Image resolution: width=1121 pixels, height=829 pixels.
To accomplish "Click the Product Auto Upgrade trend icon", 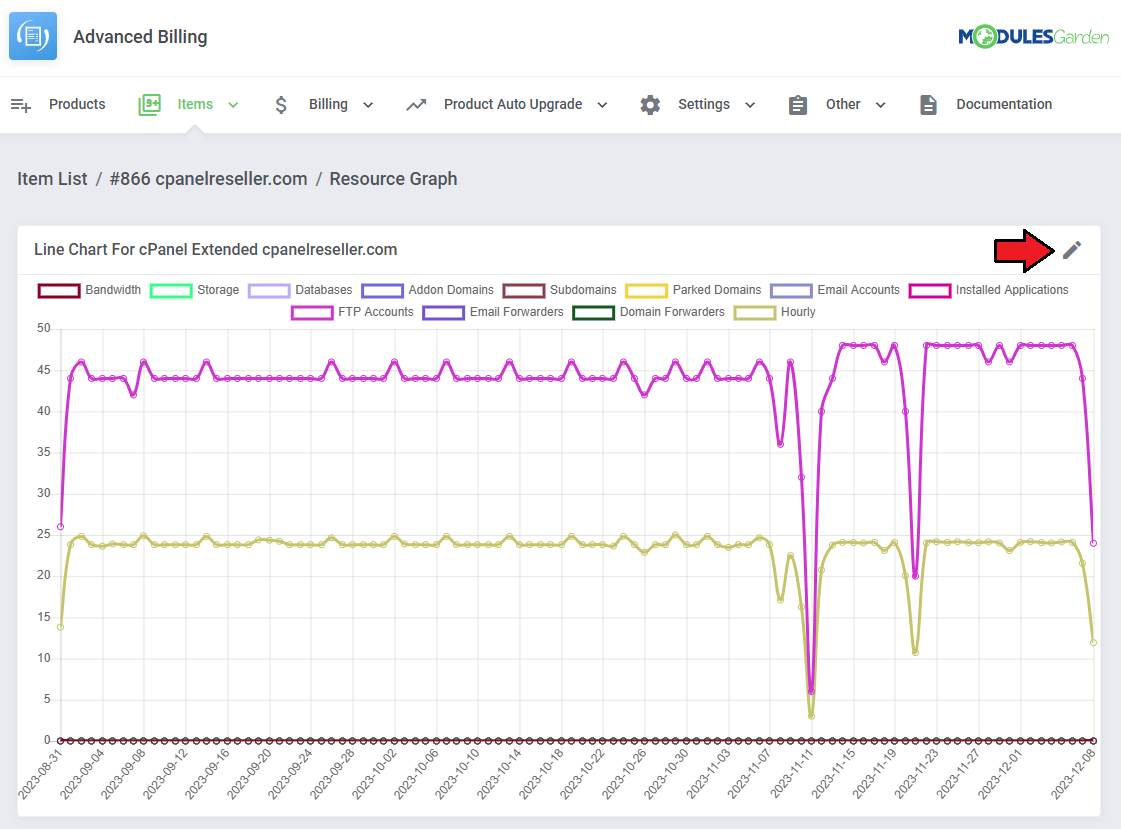I will (416, 105).
